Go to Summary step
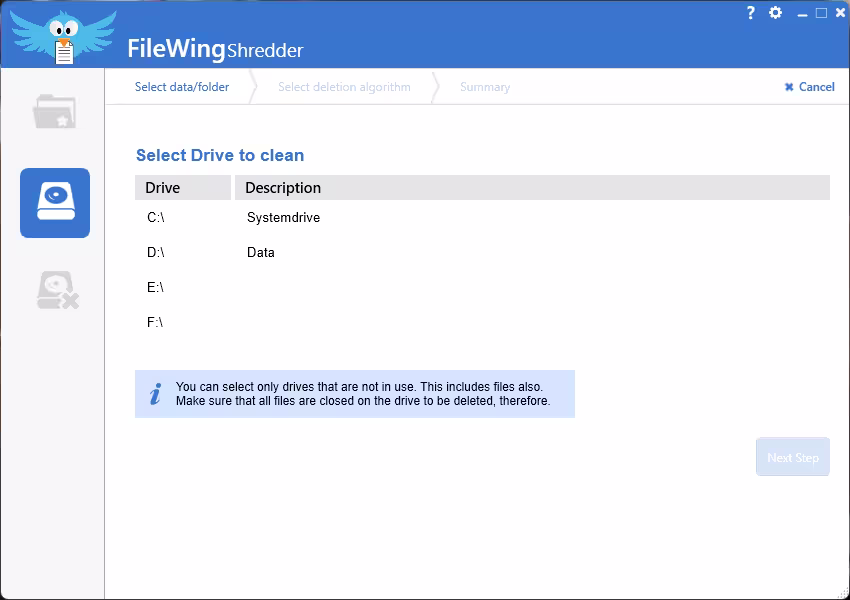Image resolution: width=850 pixels, height=600 pixels. point(485,87)
